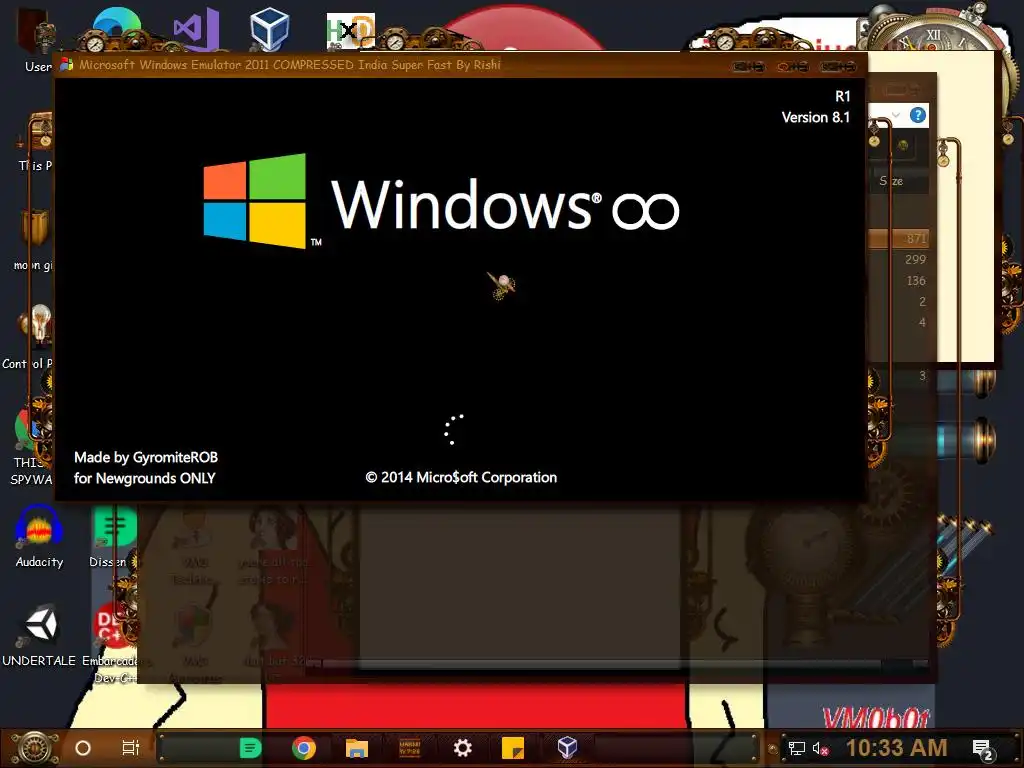Click the Version 8.1 text
1024x768 pixels.
[816, 118]
